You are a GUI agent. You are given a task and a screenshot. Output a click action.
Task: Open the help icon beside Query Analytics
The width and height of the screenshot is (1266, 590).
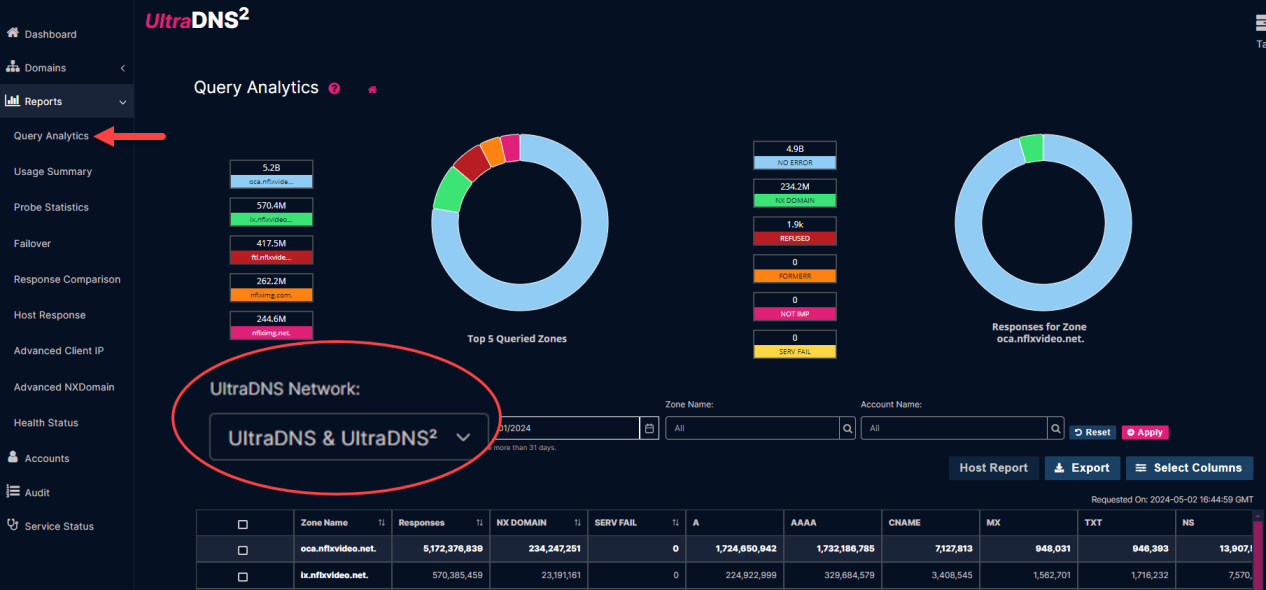(x=333, y=88)
